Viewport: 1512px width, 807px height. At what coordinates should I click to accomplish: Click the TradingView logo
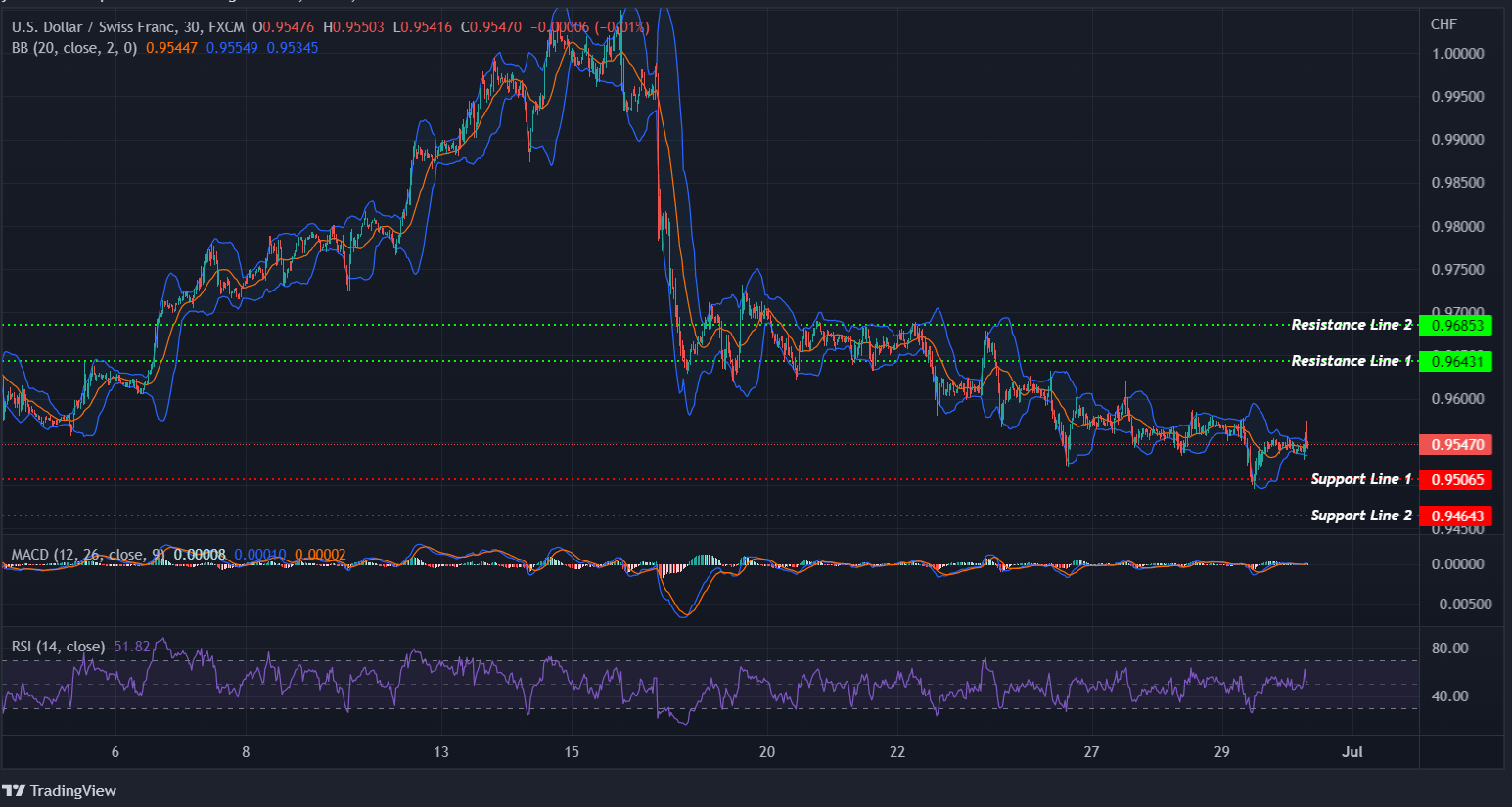(x=59, y=790)
